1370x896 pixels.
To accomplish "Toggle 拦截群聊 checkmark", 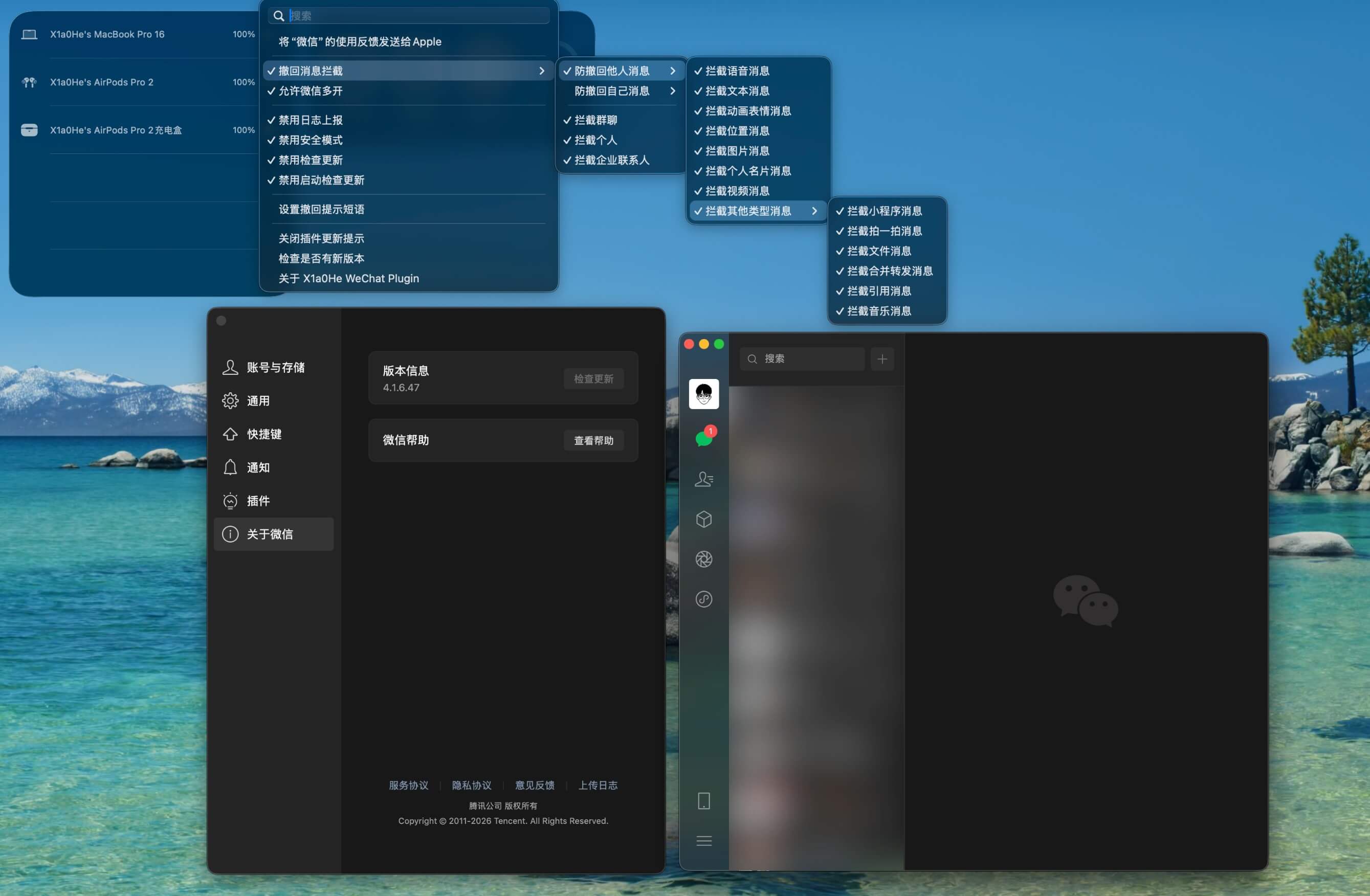I will click(x=596, y=120).
